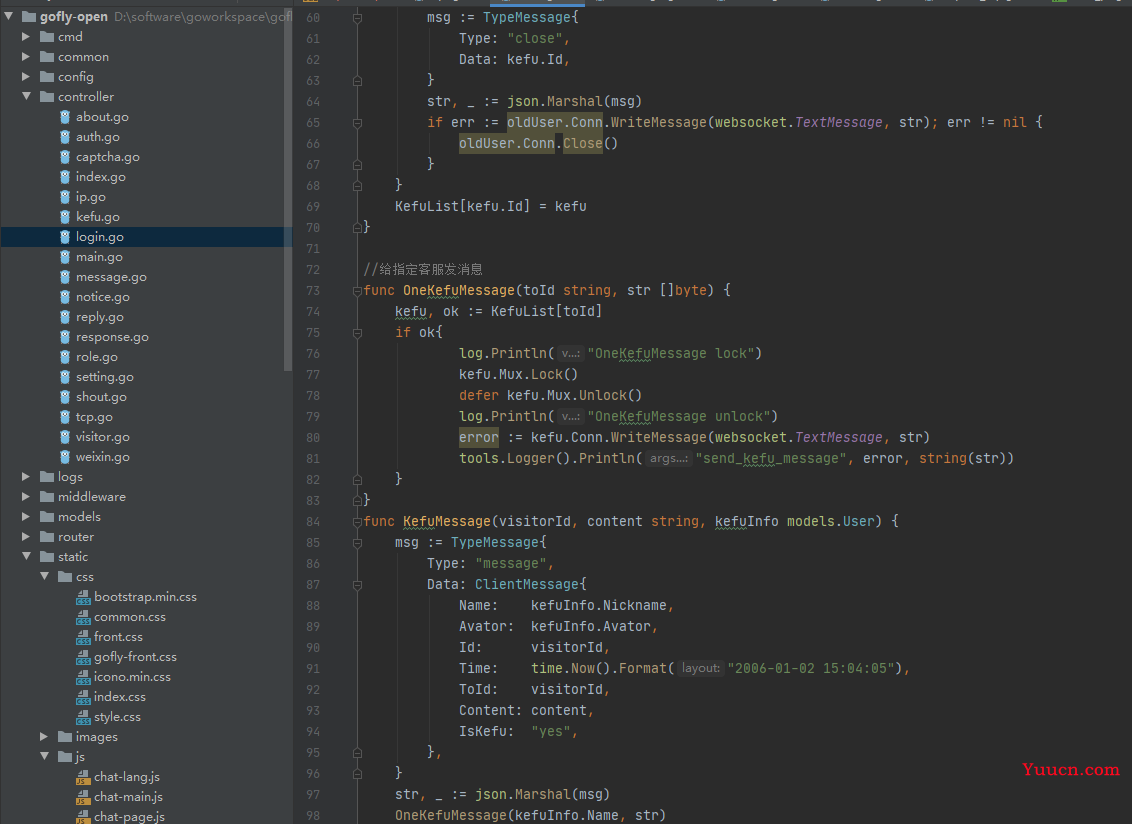Image resolution: width=1132 pixels, height=824 pixels.
Task: Open ip.go file
Action: click(x=90, y=196)
